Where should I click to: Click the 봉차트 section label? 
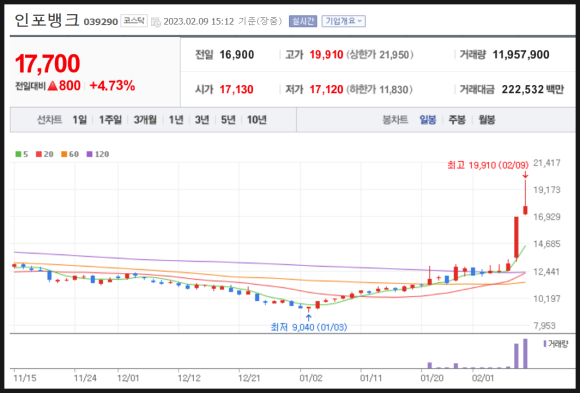(395, 120)
